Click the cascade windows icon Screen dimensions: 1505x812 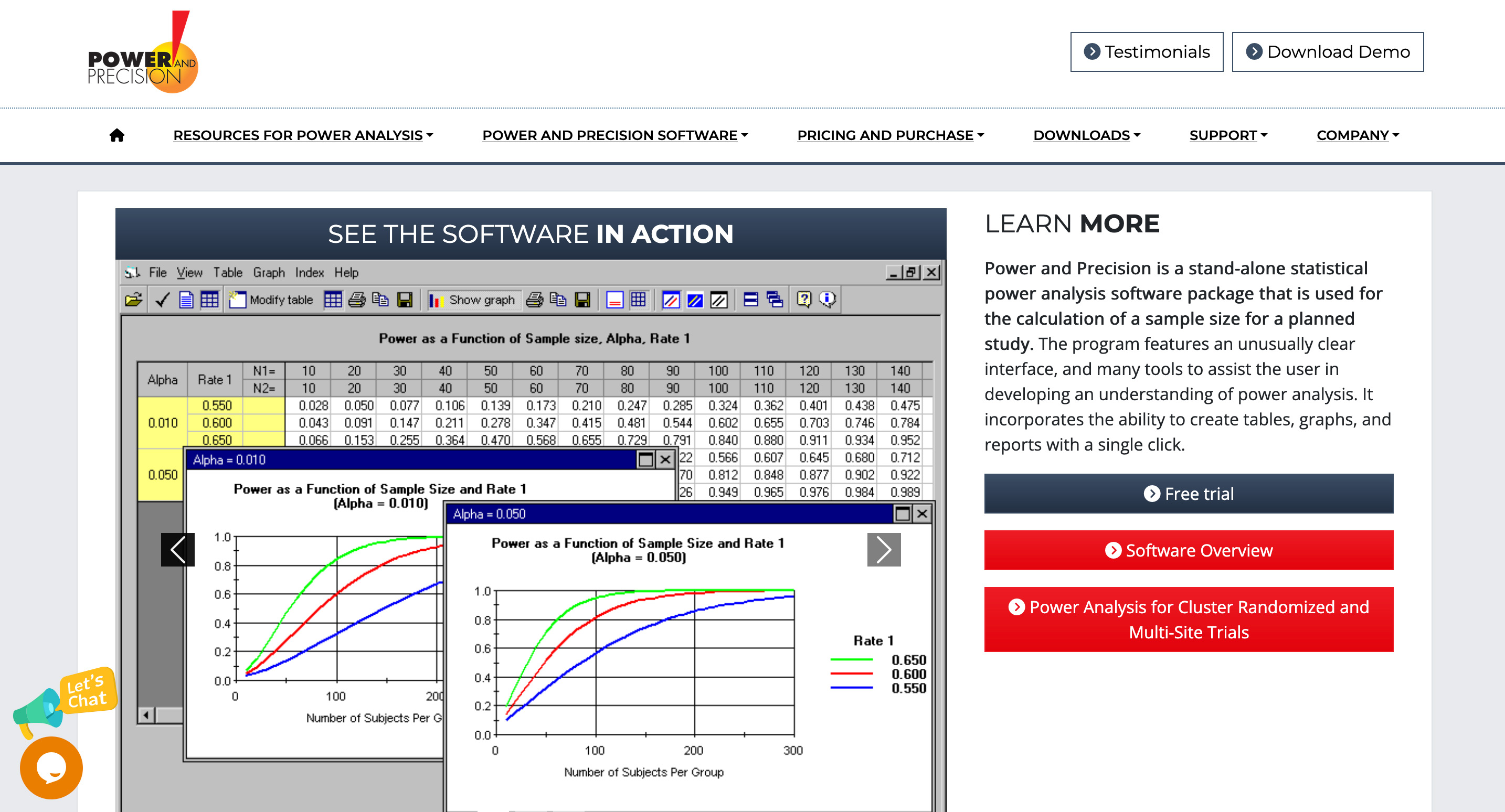(x=775, y=300)
